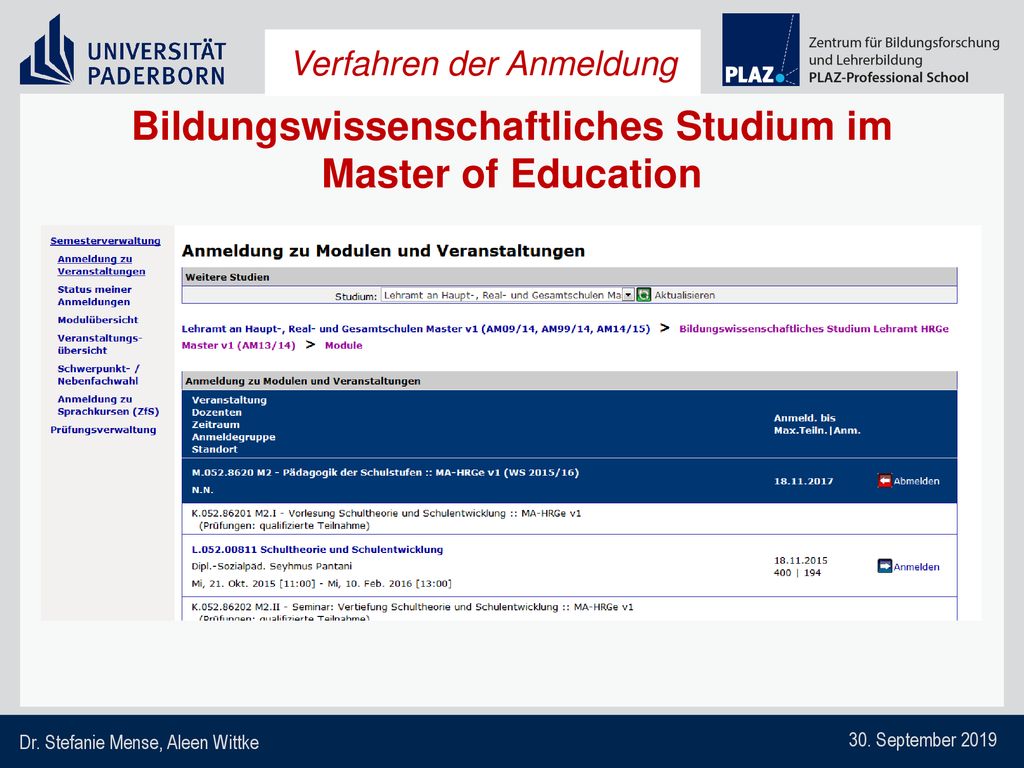Click the date 18.11.2017
Screen dimensions: 1024x768
(x=803, y=481)
